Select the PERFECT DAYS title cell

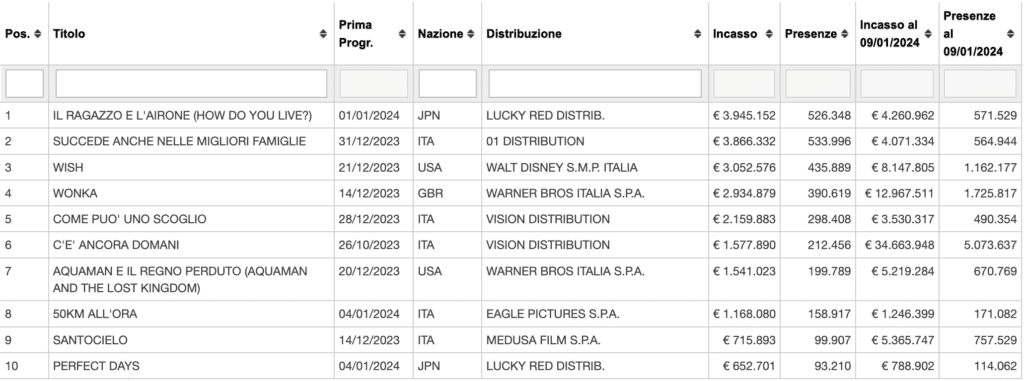tap(96, 366)
